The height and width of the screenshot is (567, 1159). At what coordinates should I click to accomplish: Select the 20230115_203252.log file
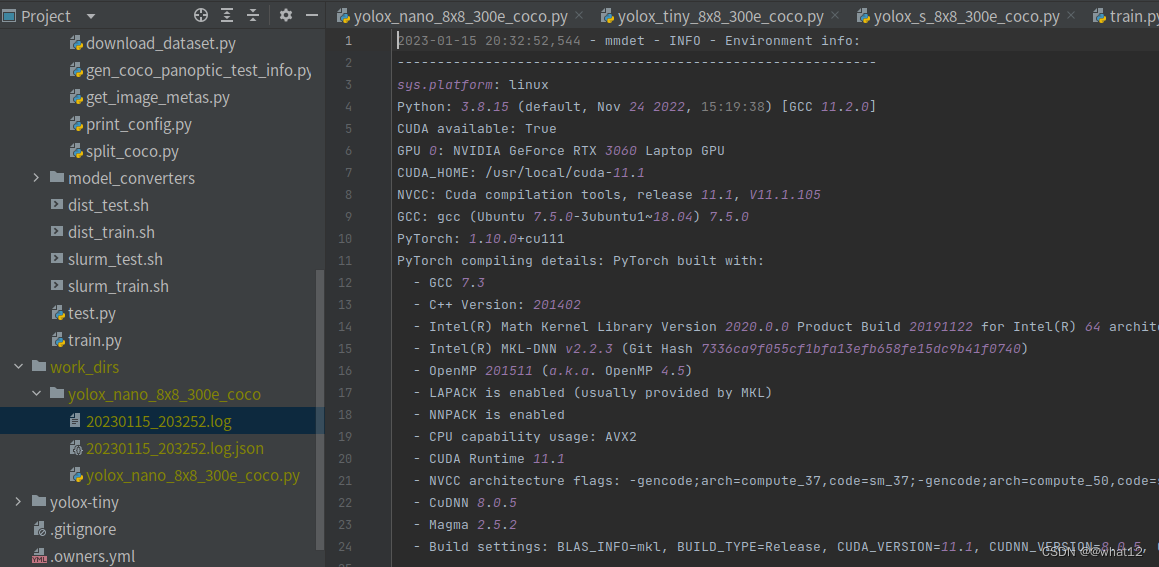pyautogui.click(x=159, y=421)
